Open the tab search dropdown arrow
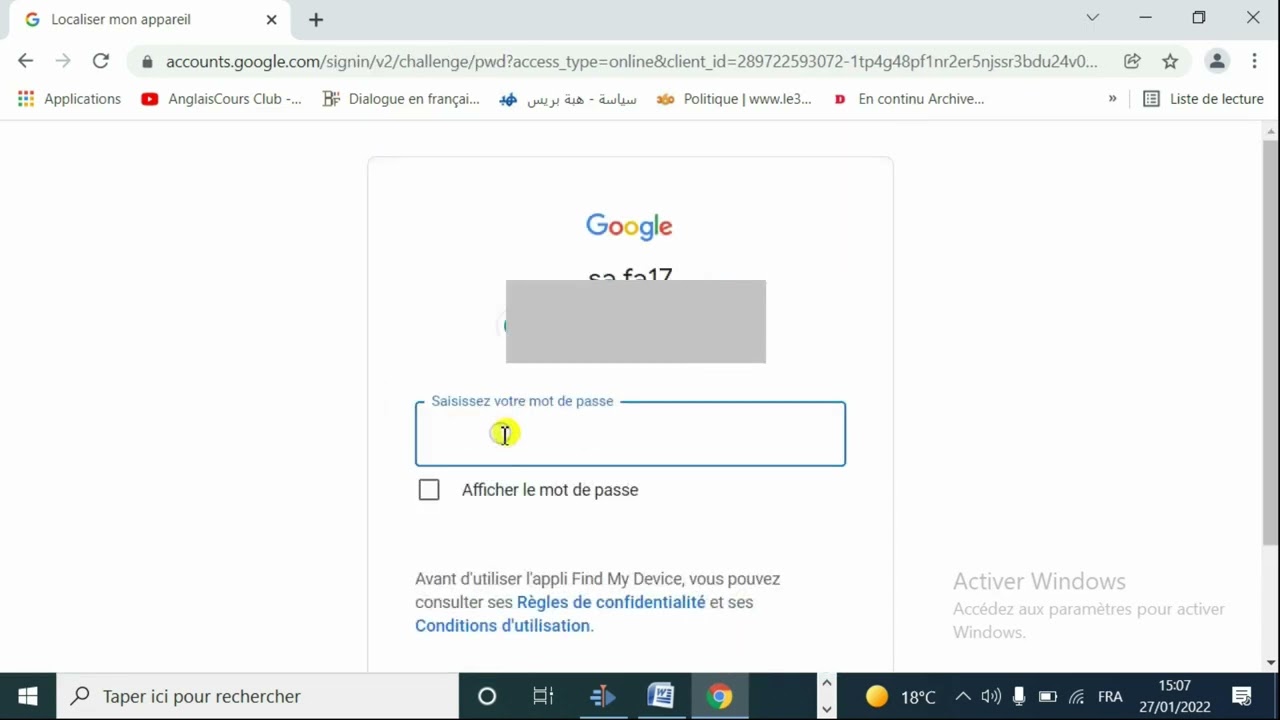This screenshot has height=720, width=1280. coord(1093,18)
